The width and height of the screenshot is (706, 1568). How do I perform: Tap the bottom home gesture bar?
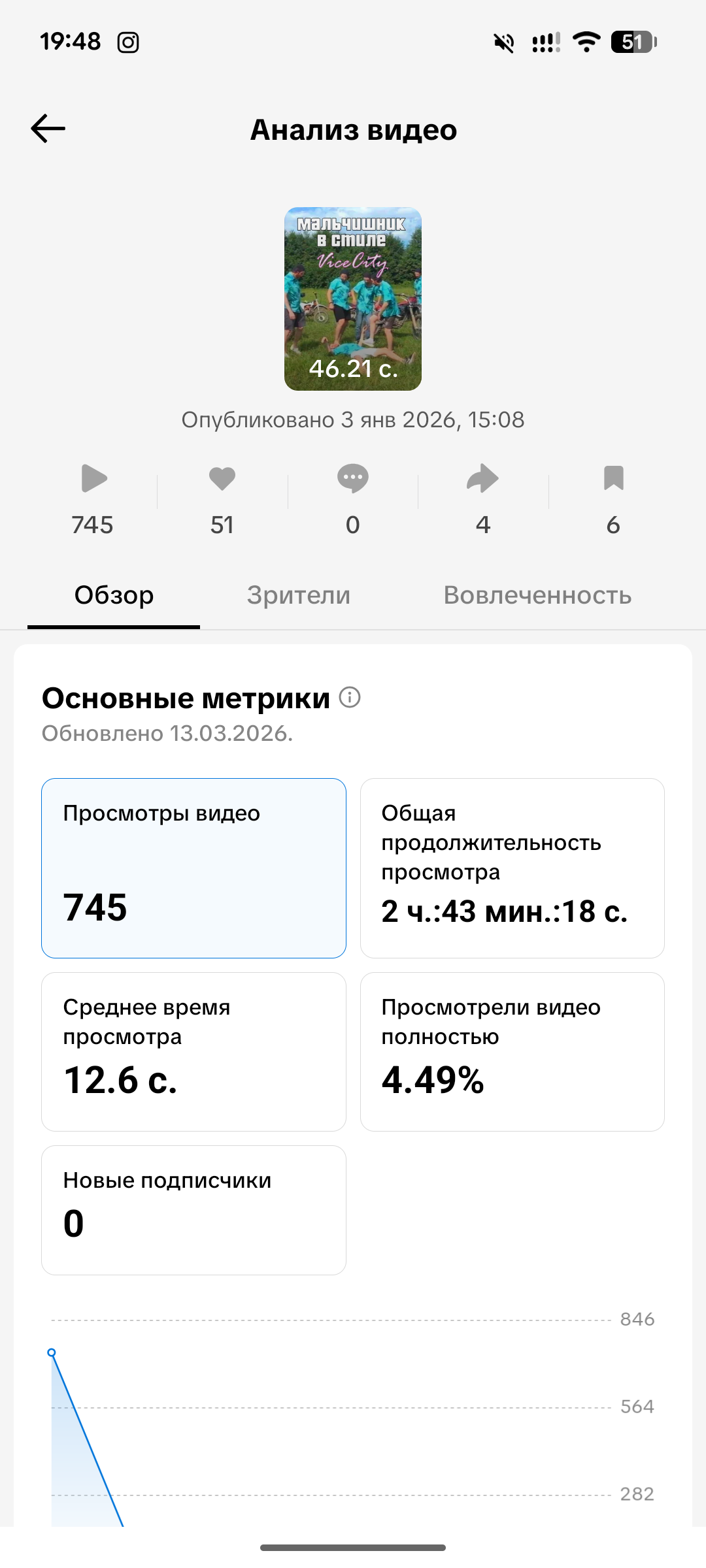pos(353,1547)
